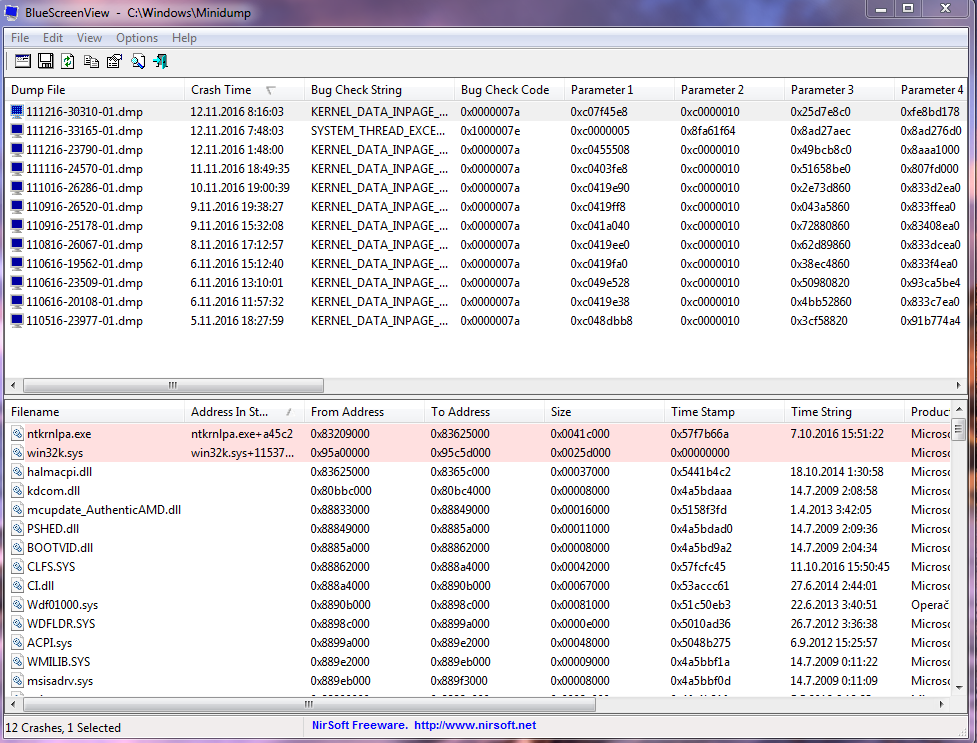Screen dimensions: 977x743
Task: Sort lower pane by Size column header
Action: click(604, 412)
